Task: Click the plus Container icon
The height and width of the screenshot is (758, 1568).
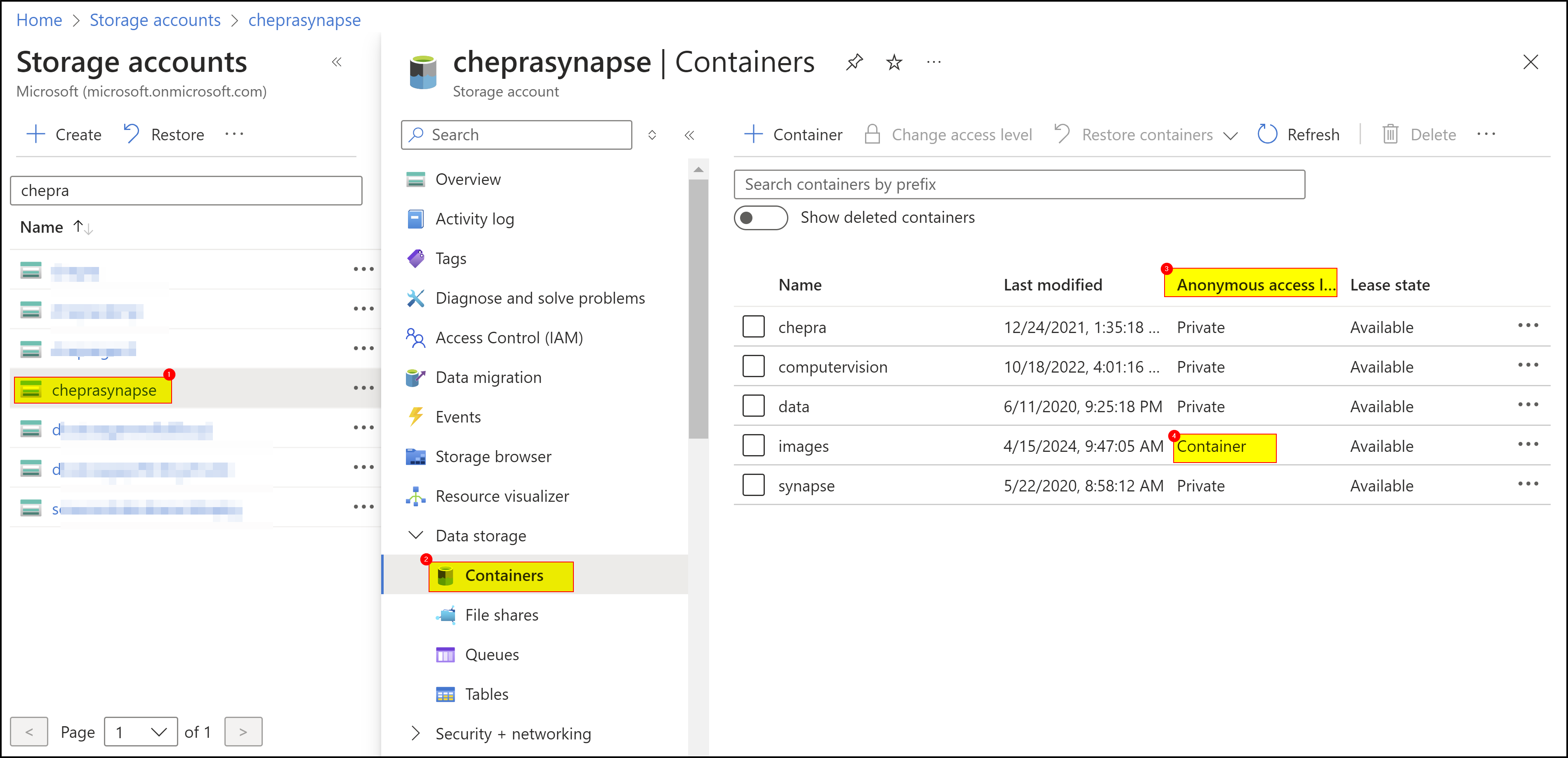Action: click(x=754, y=135)
